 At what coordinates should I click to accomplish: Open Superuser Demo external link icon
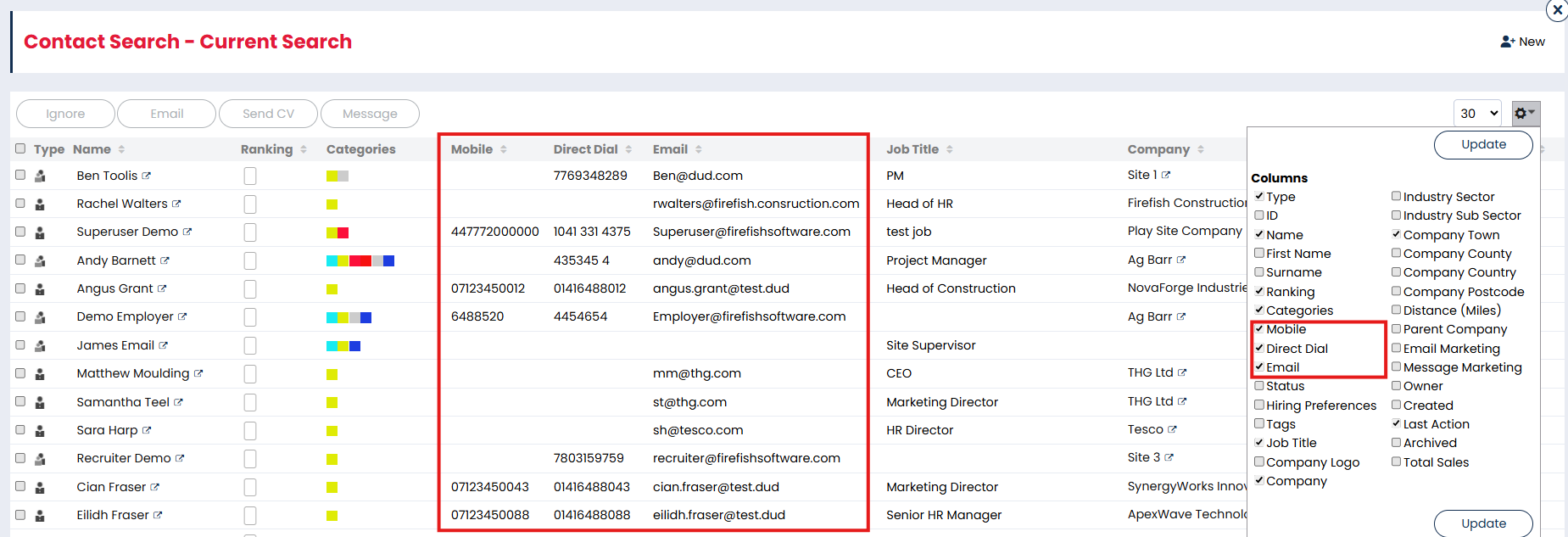(x=187, y=232)
